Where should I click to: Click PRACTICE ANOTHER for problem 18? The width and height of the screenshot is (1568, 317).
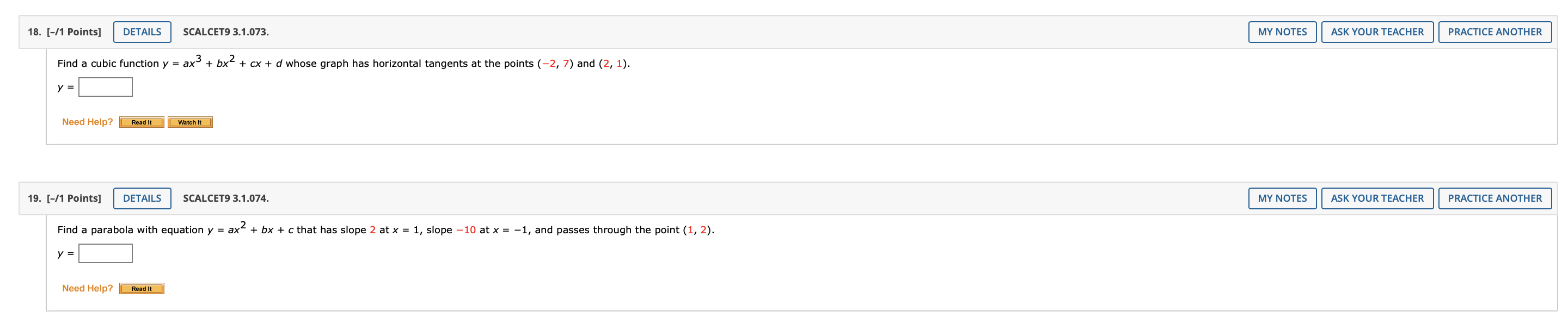pyautogui.click(x=1497, y=32)
